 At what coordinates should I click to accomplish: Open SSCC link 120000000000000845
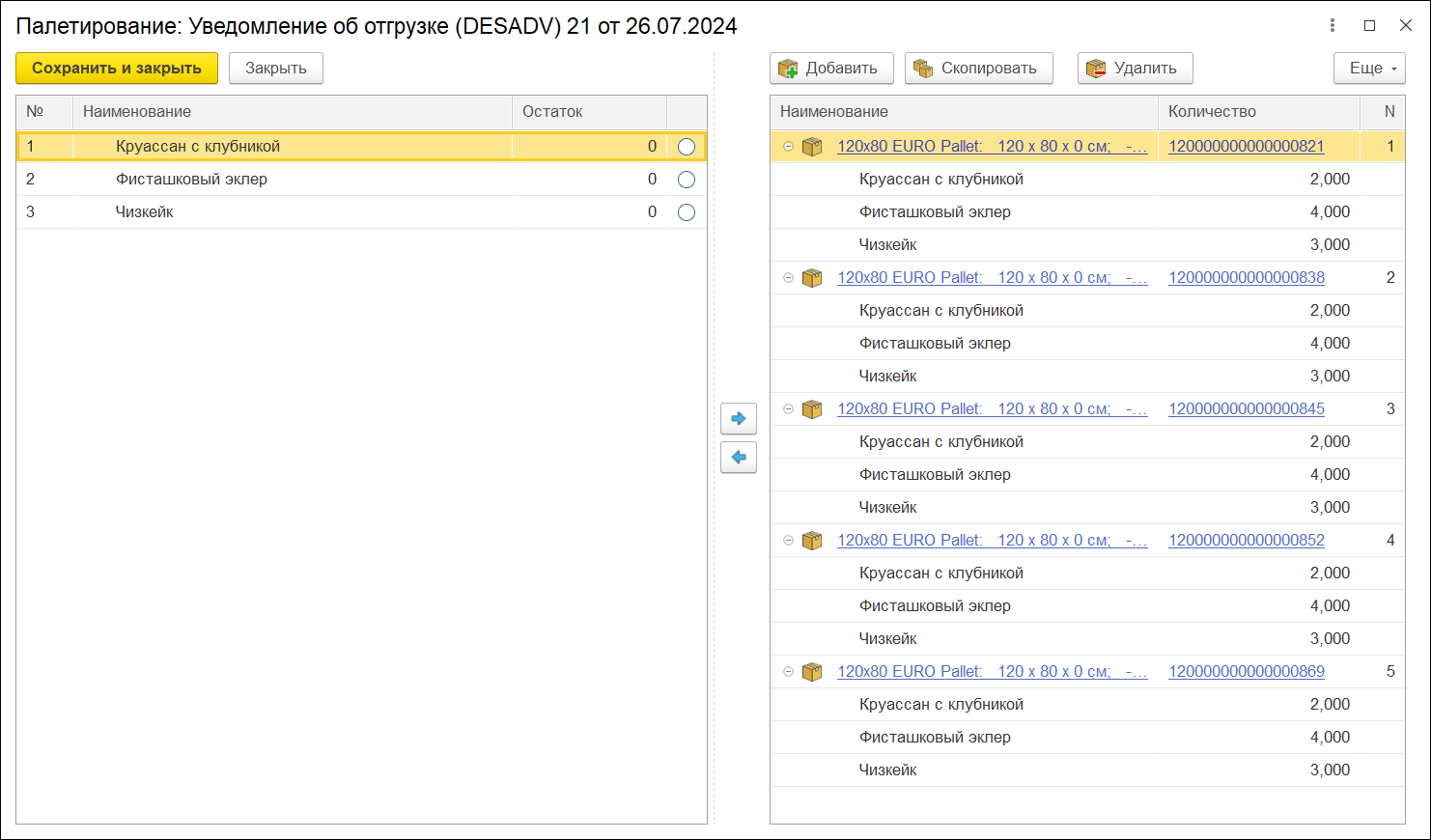coord(1247,408)
